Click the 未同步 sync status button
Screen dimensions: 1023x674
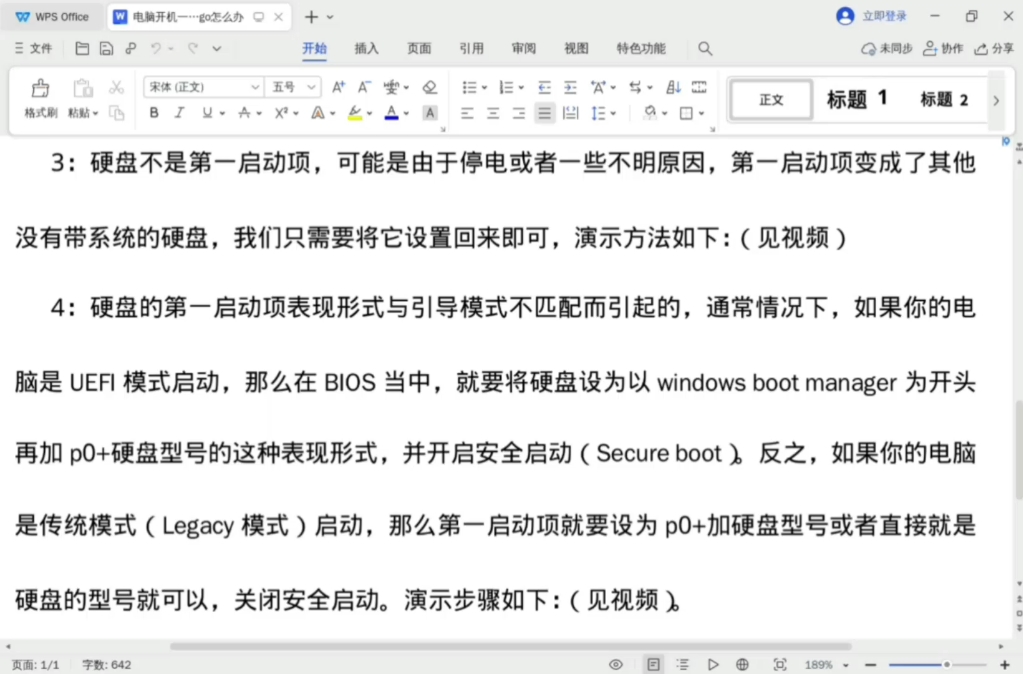(x=886, y=48)
